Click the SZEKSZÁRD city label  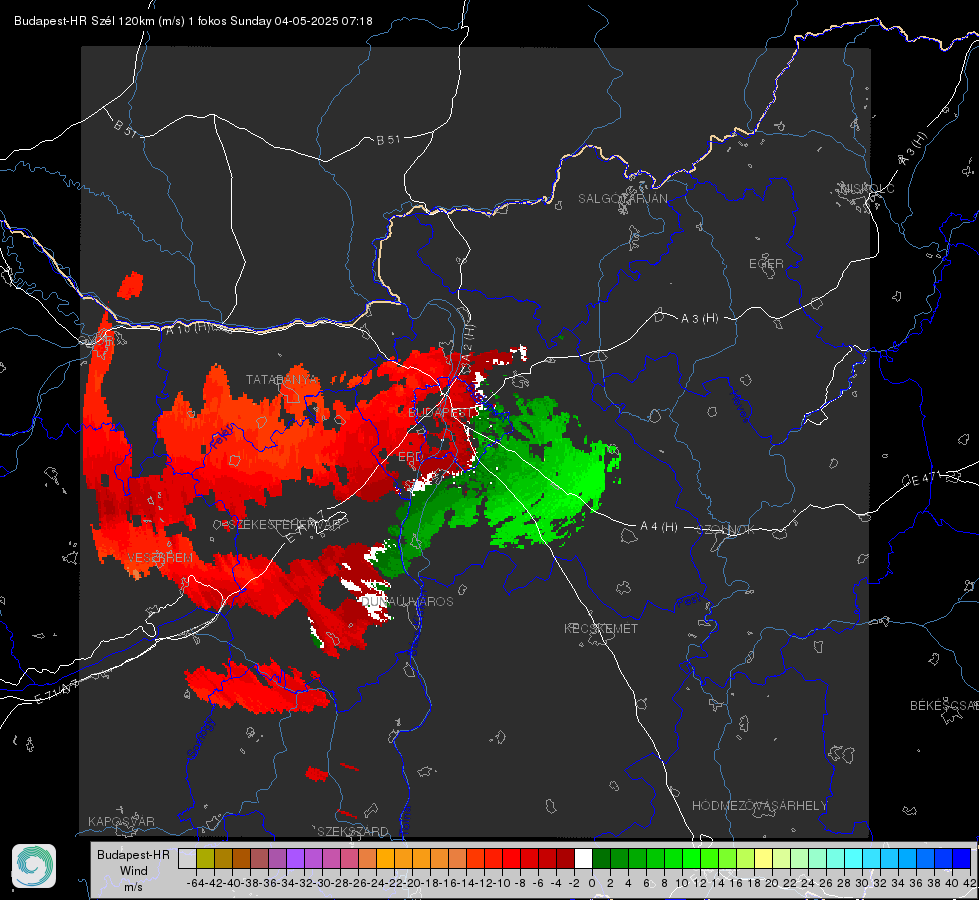(353, 831)
